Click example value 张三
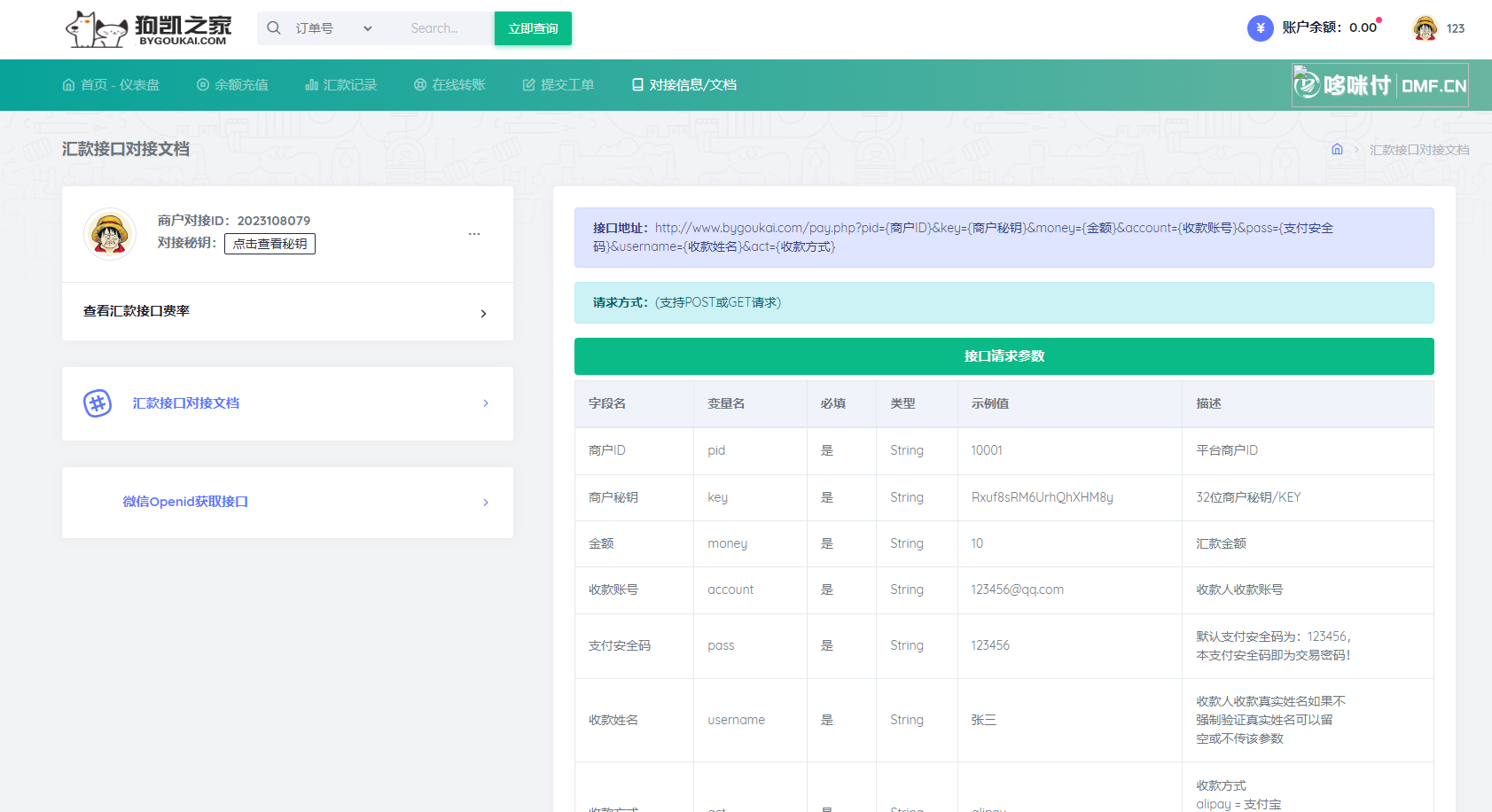The height and width of the screenshot is (812, 1492). pyautogui.click(x=984, y=720)
